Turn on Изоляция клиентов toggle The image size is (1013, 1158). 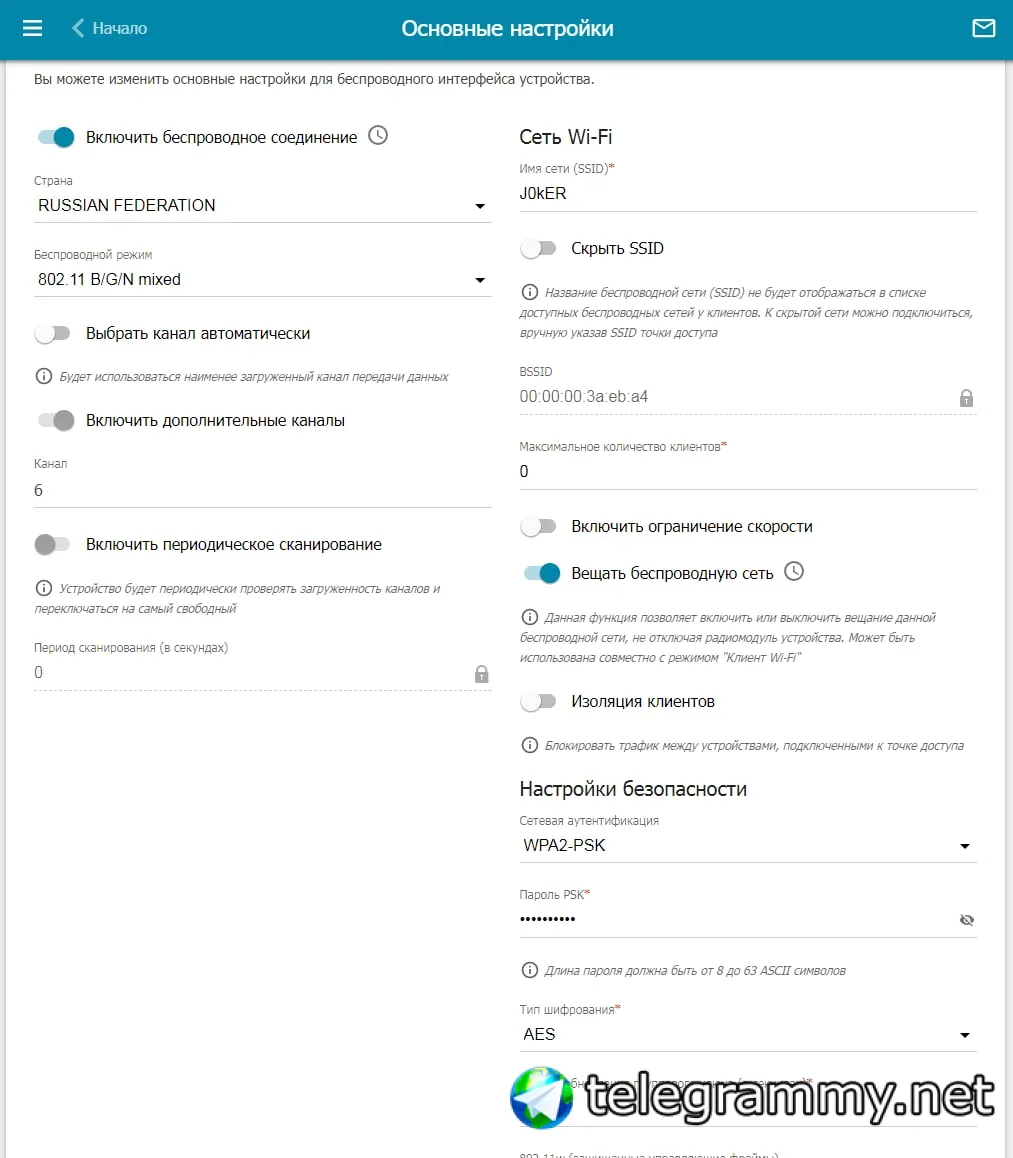(x=538, y=702)
